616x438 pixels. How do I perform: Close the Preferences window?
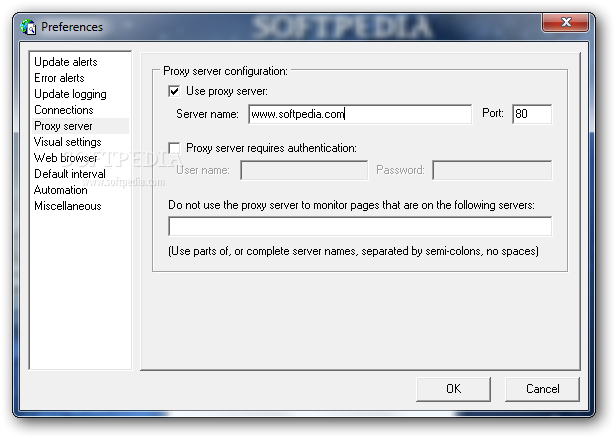coord(565,22)
